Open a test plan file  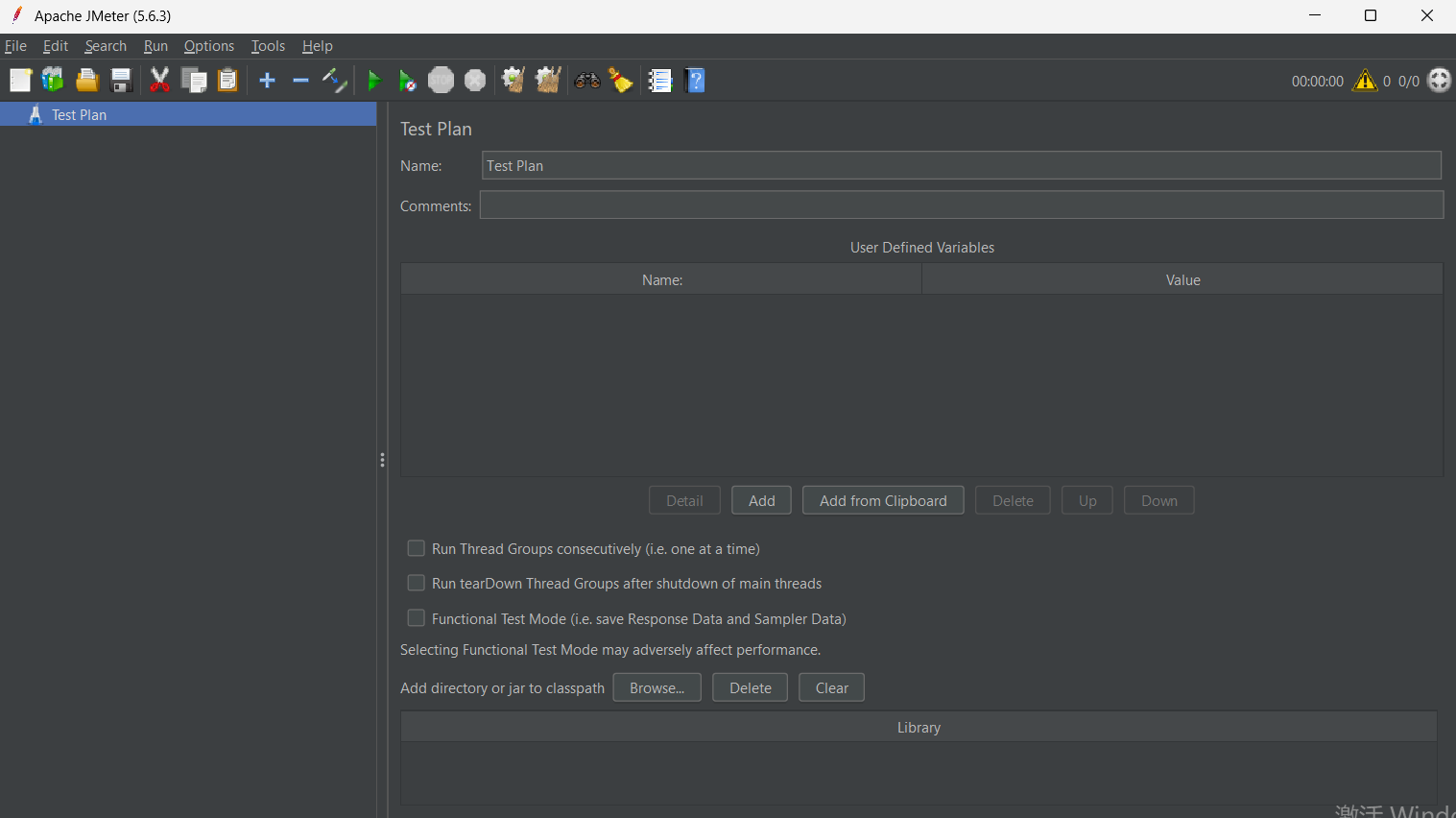[x=87, y=81]
